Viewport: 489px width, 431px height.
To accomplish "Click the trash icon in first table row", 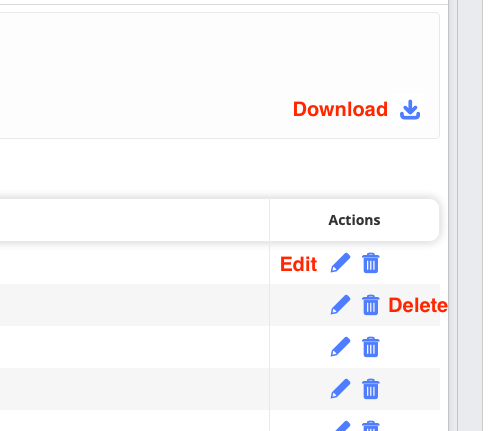I will (x=371, y=263).
